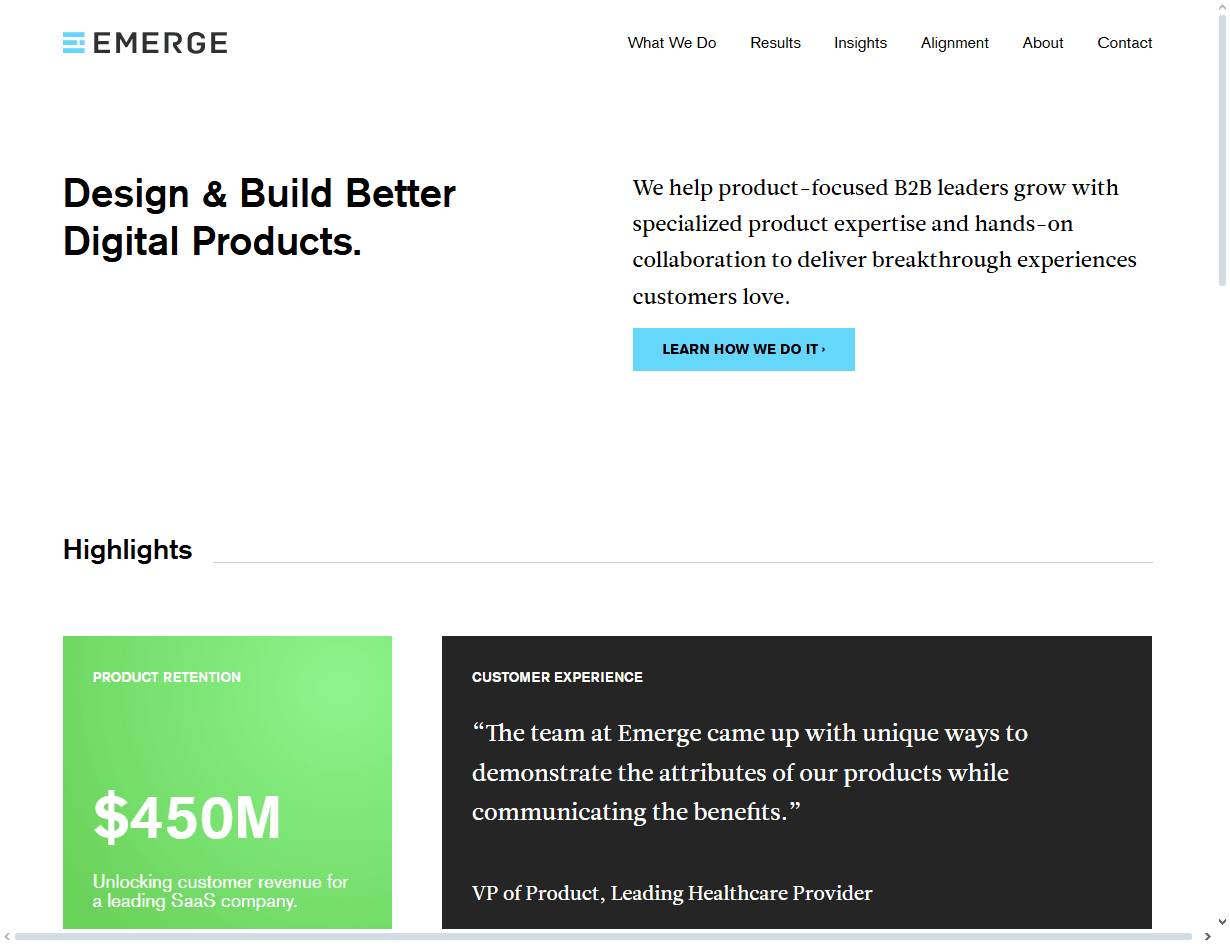The width and height of the screenshot is (1230, 944).
Task: Visit the About page
Action: pos(1042,43)
